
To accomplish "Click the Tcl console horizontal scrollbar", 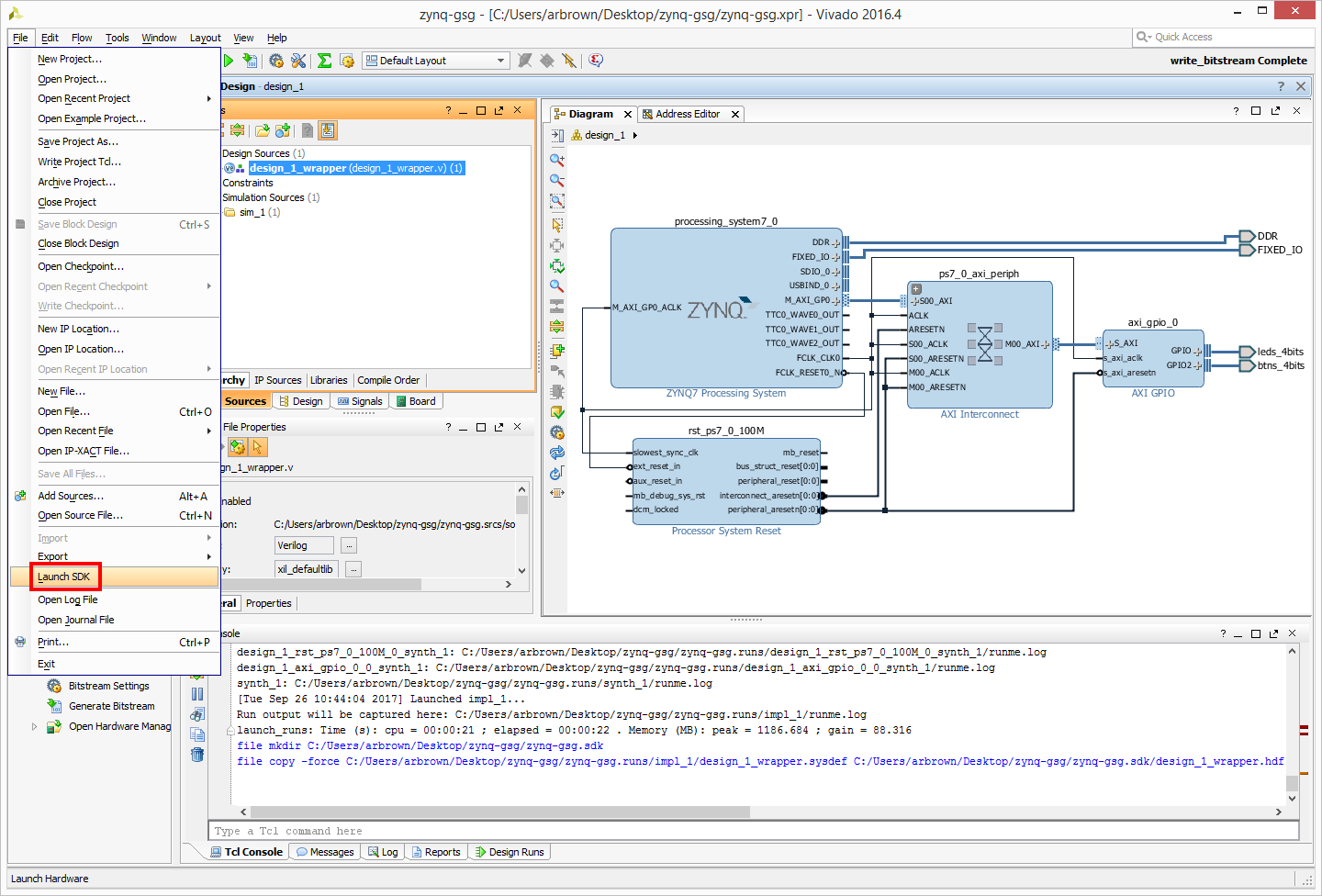I will tap(500, 812).
